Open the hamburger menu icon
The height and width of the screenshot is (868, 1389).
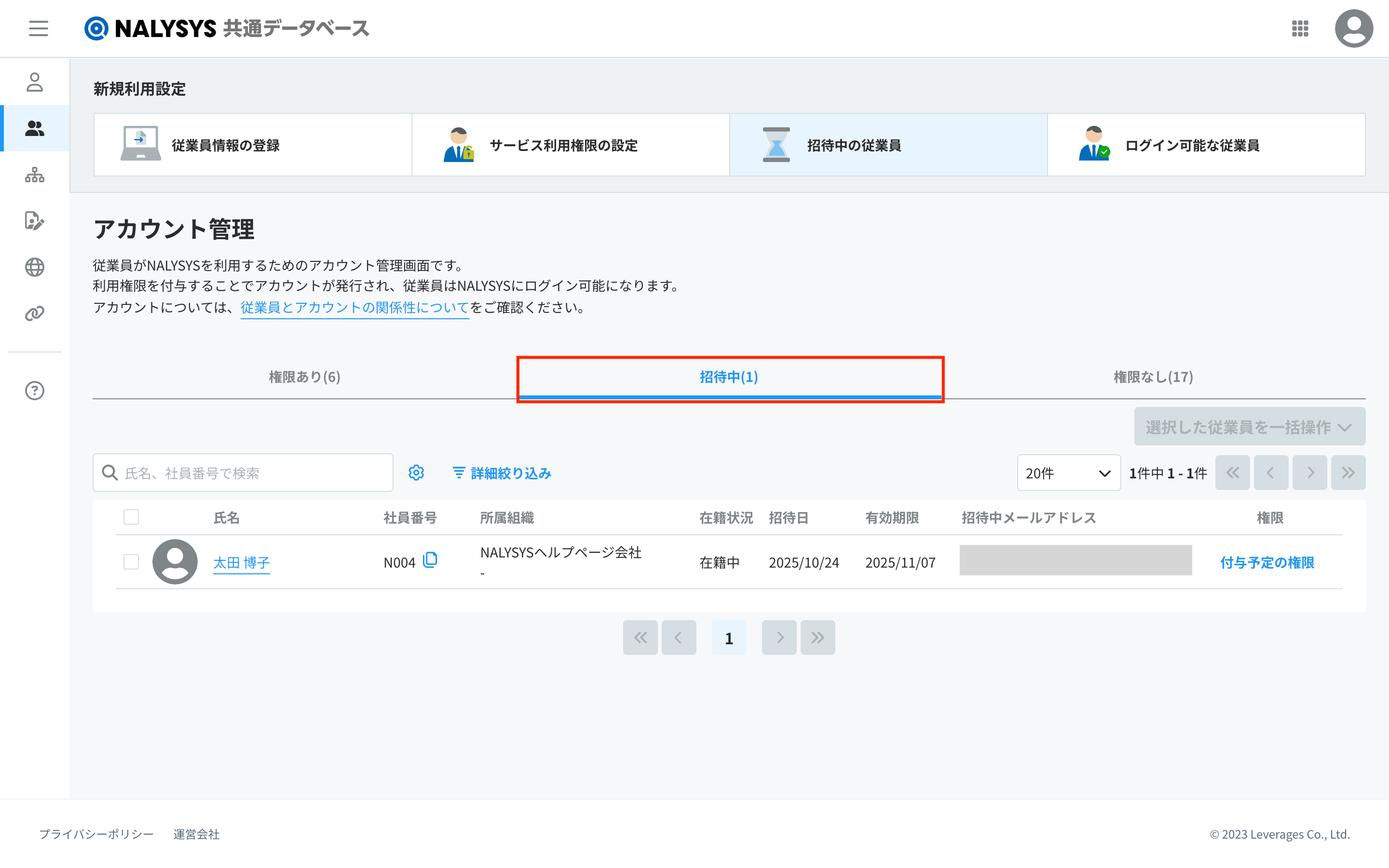coord(39,28)
